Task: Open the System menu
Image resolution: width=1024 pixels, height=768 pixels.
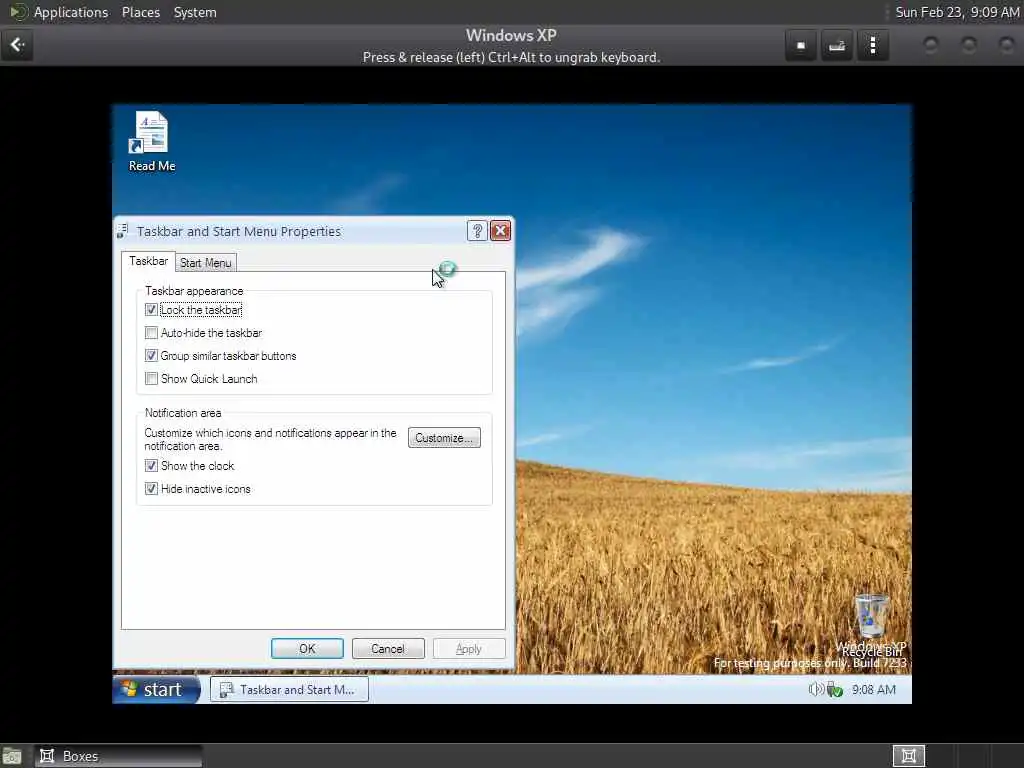Action: pos(195,12)
